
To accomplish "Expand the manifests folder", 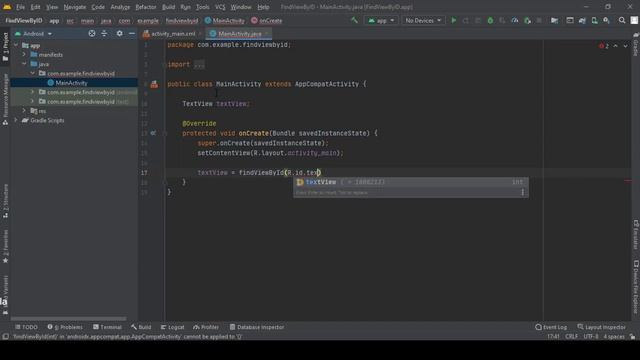I will coord(24,54).
